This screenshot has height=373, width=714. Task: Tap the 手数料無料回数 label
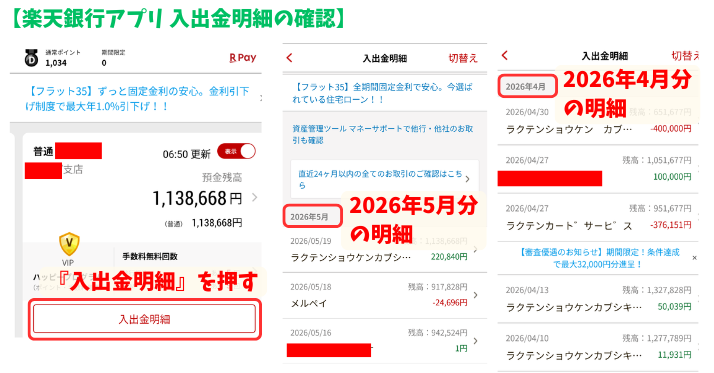tap(150, 256)
